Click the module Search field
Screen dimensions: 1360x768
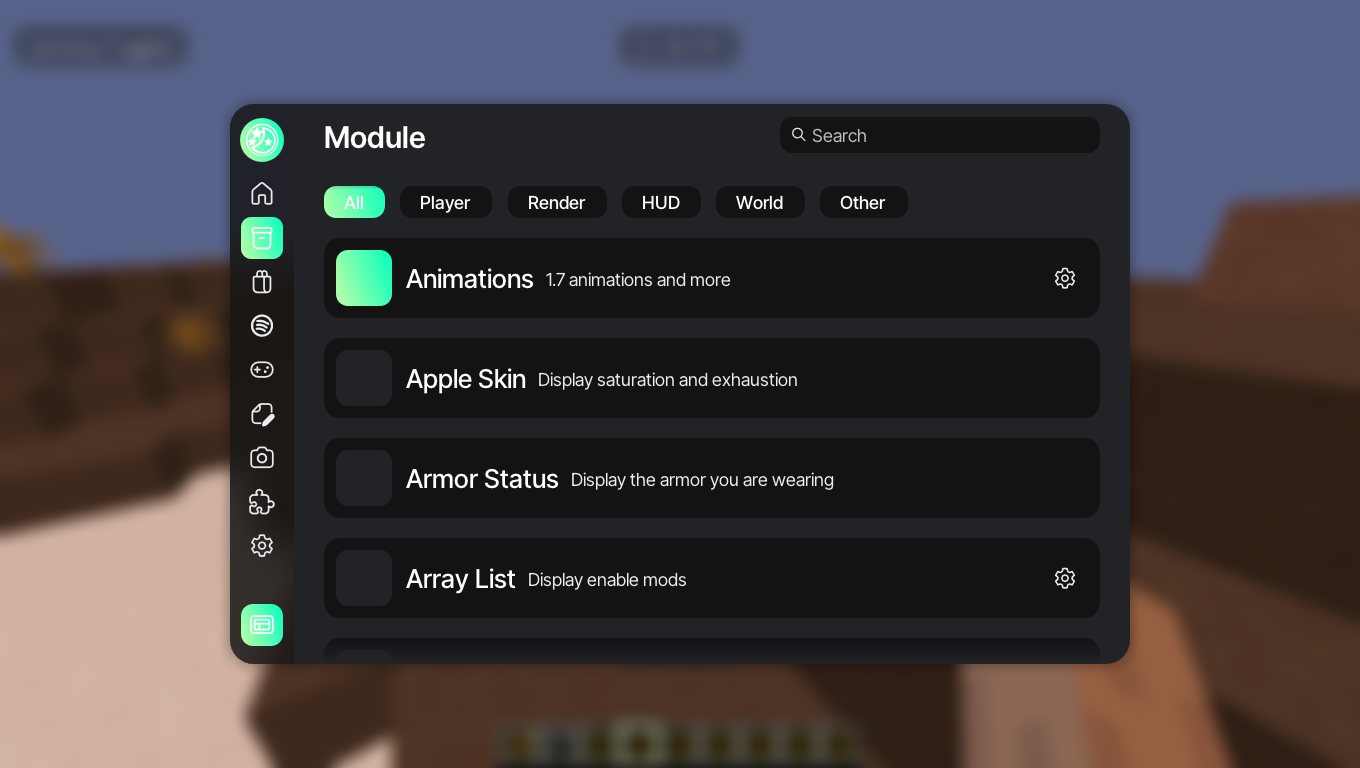point(940,135)
